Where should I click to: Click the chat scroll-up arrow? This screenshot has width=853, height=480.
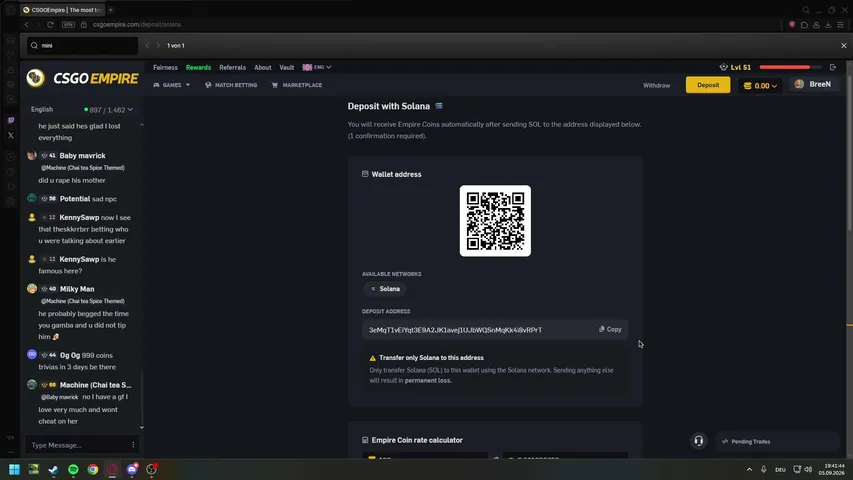pyautogui.click(x=142, y=125)
